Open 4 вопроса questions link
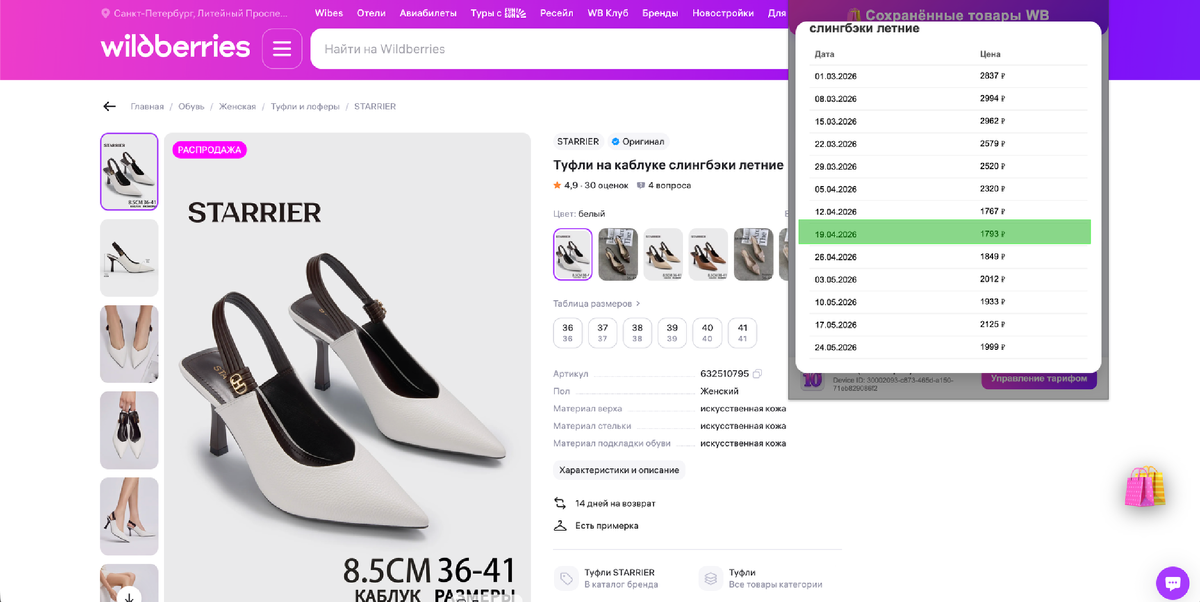 click(x=669, y=185)
